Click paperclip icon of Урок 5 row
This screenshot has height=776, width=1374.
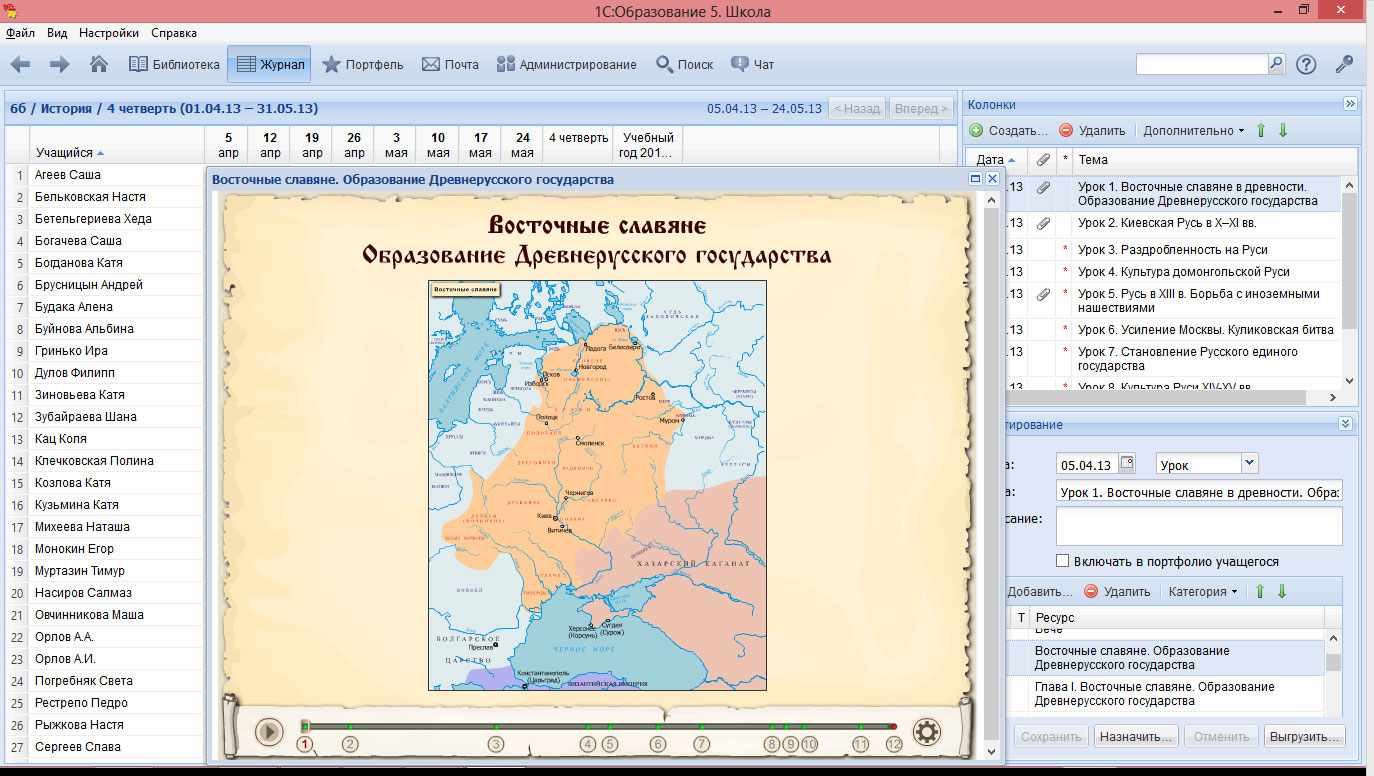(1043, 294)
